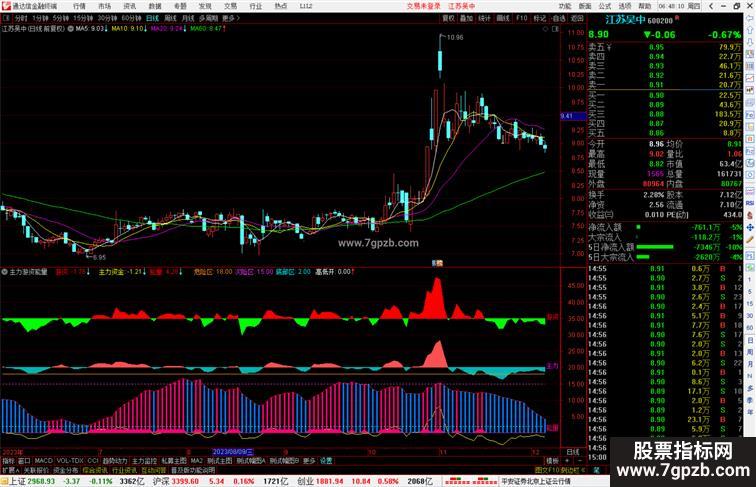Expand the 更多 periods chevron

231,18
